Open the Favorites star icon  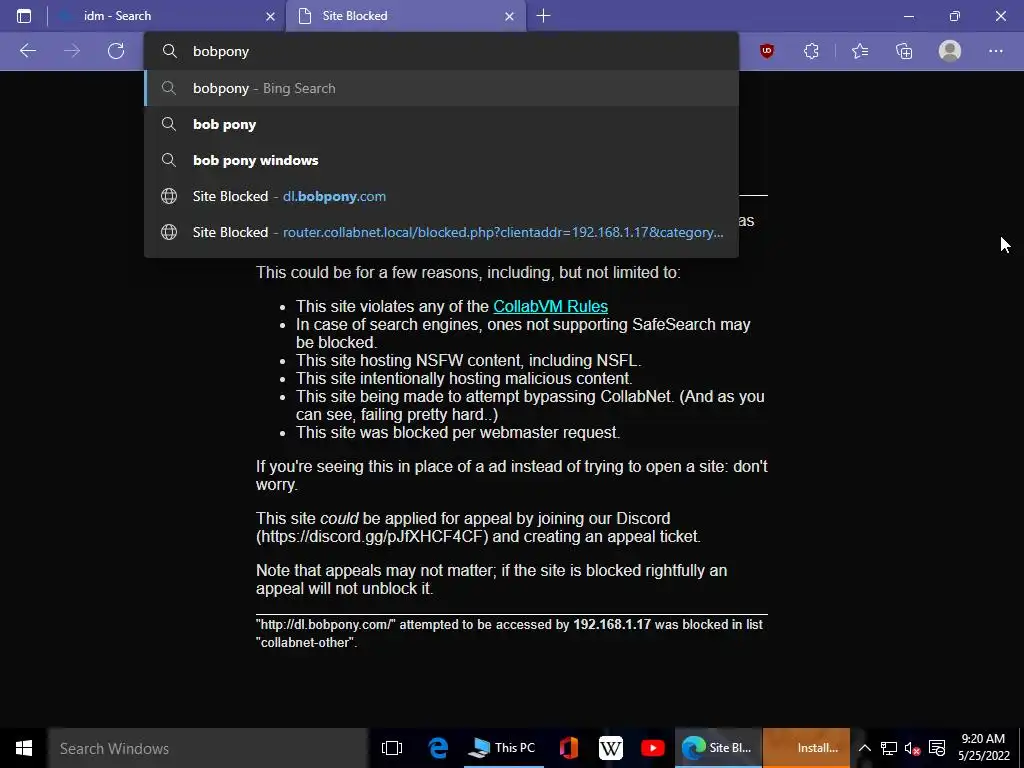point(860,51)
